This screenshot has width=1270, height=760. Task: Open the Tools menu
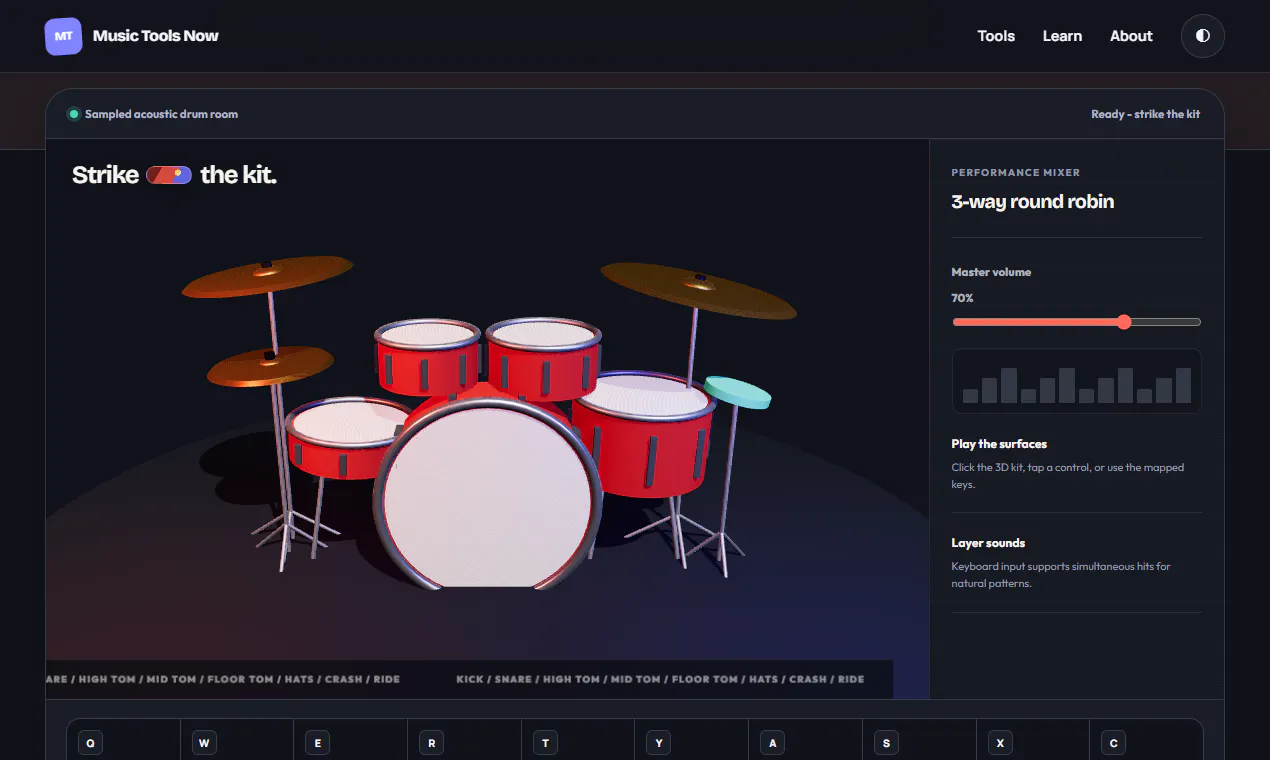[996, 36]
